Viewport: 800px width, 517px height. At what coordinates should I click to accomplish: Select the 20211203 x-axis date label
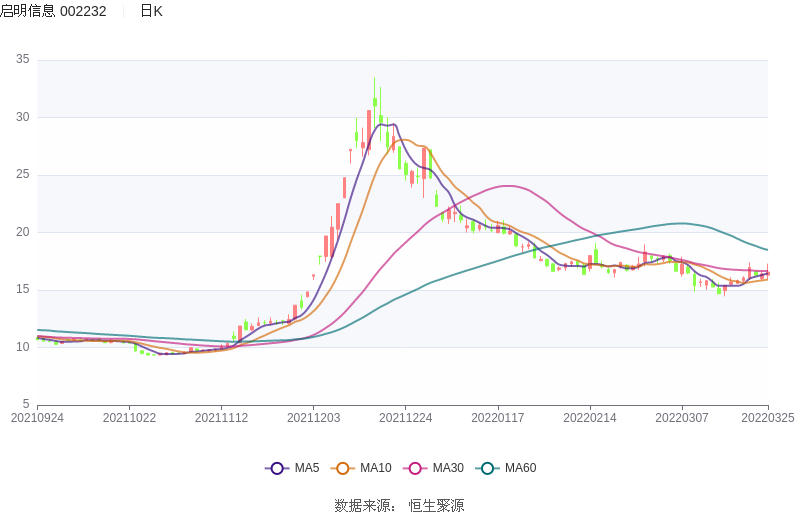pos(314,418)
